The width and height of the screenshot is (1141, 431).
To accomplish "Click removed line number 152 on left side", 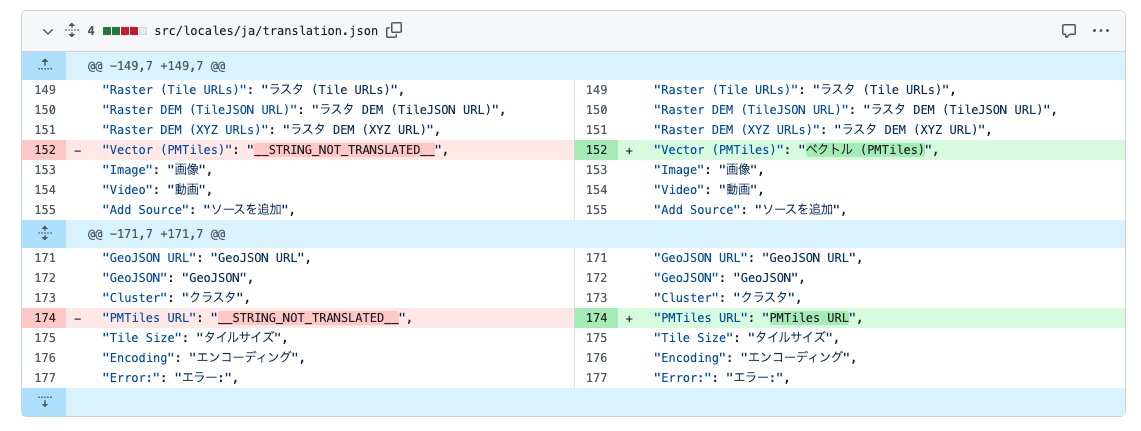I will coord(44,150).
